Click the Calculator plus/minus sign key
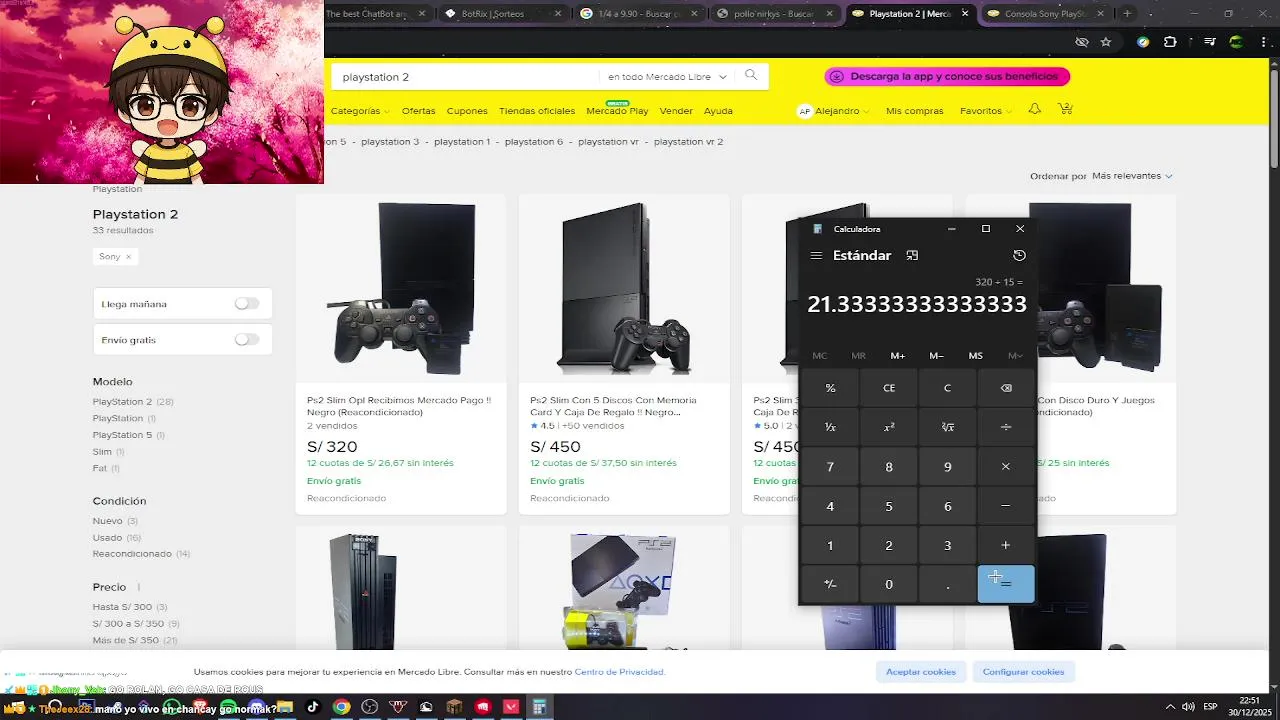The image size is (1280, 720). (x=830, y=584)
